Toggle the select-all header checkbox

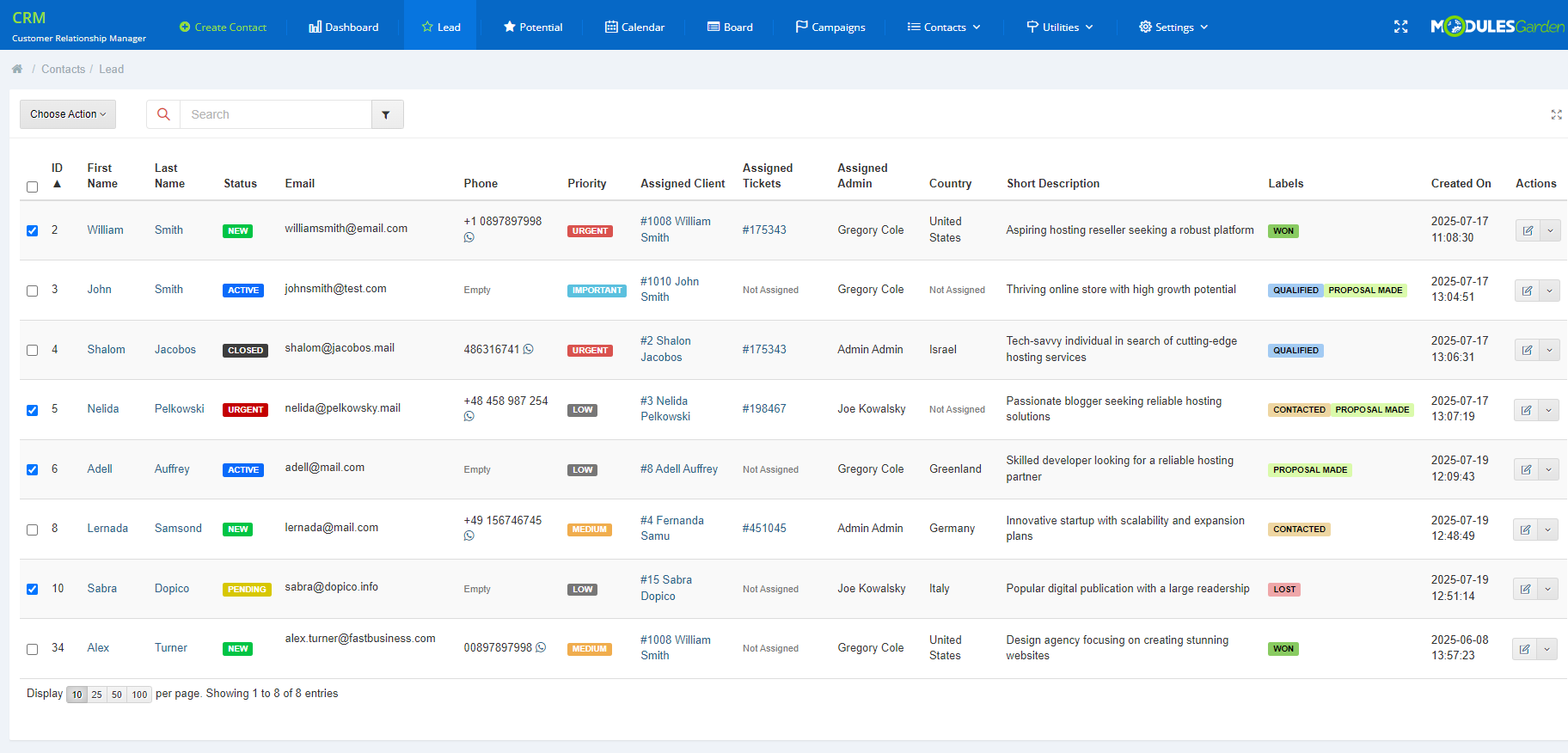pyautogui.click(x=32, y=187)
